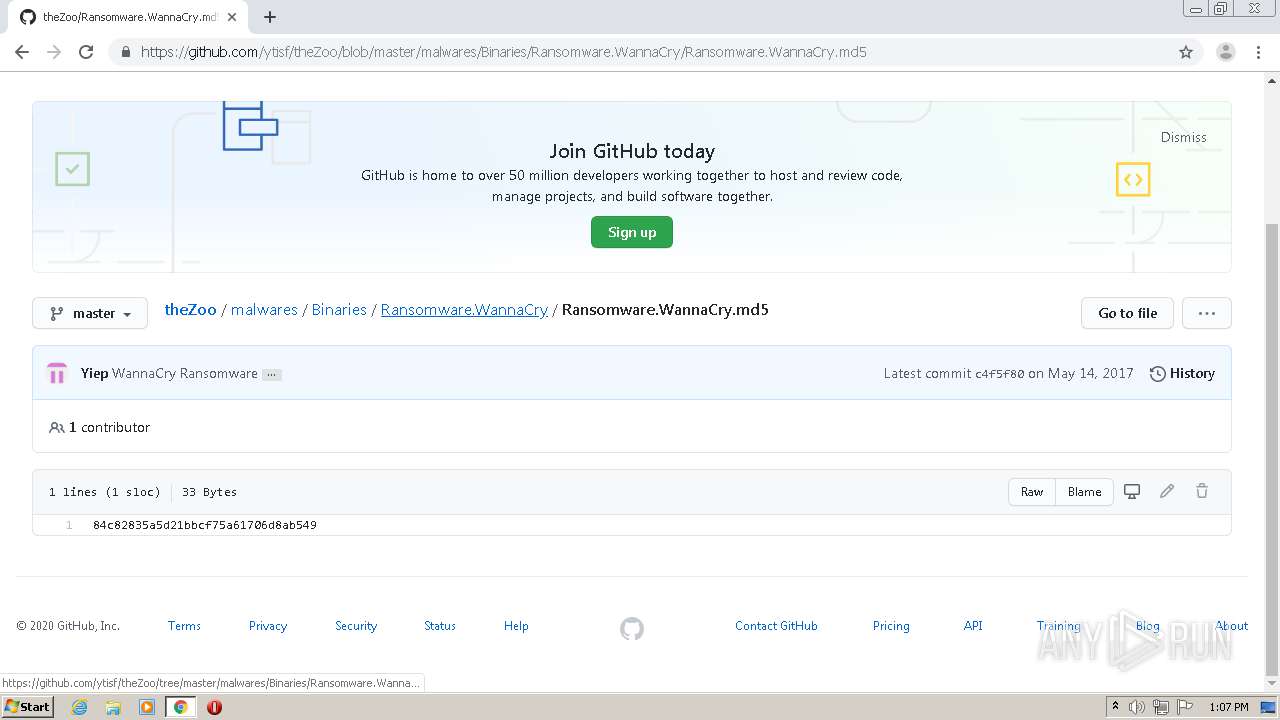Viewport: 1280px width, 720px height.
Task: Expand the master branch dropdown
Action: (x=90, y=313)
